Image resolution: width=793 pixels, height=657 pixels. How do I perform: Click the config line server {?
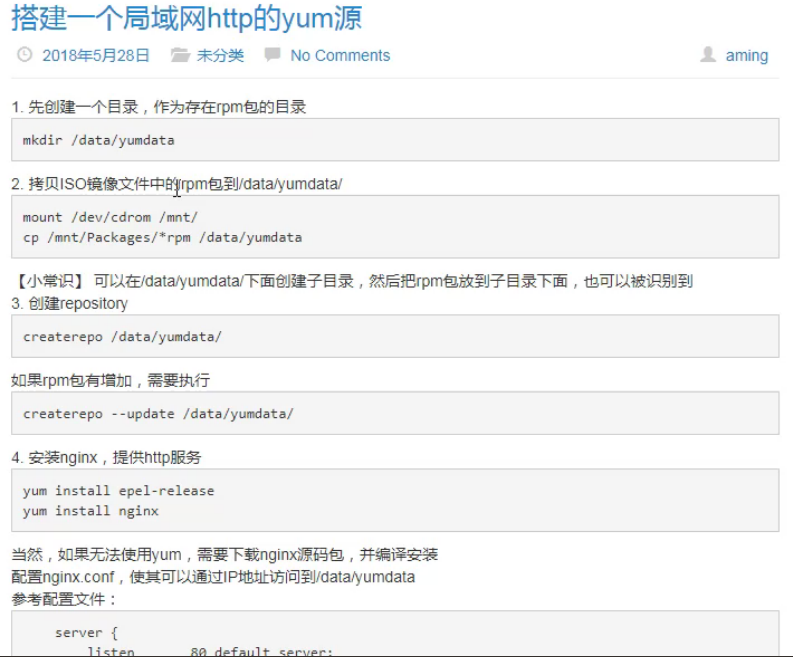[86, 633]
